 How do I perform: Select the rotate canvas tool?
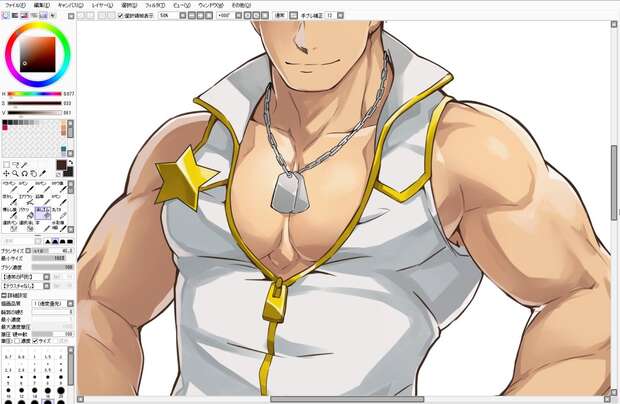coord(25,174)
